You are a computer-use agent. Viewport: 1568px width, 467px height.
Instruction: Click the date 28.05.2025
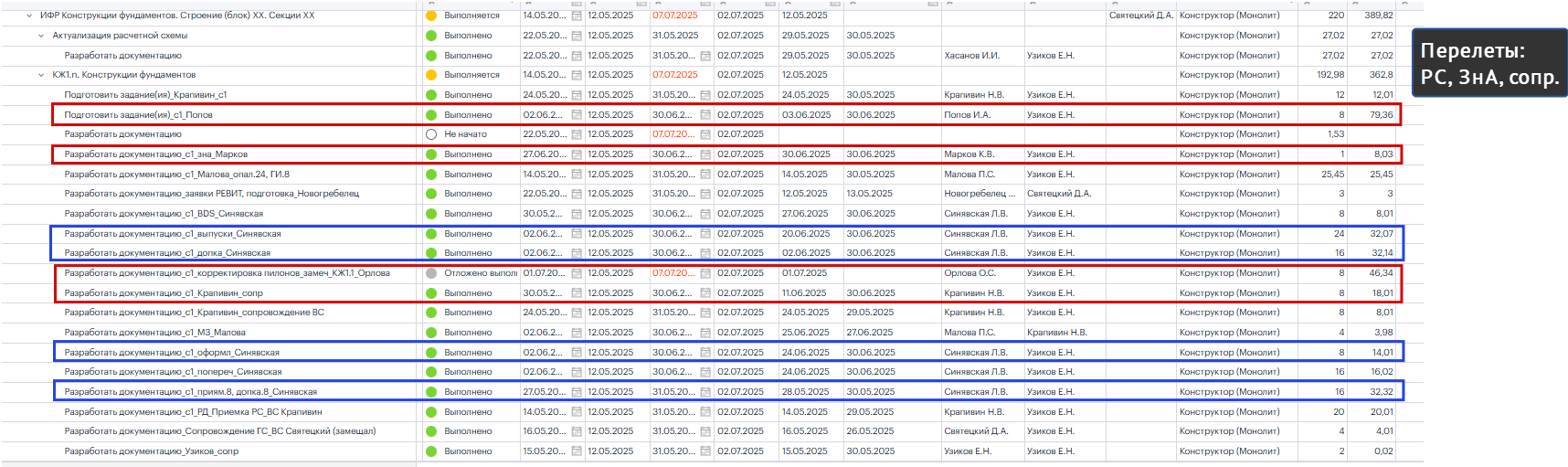coord(806,392)
